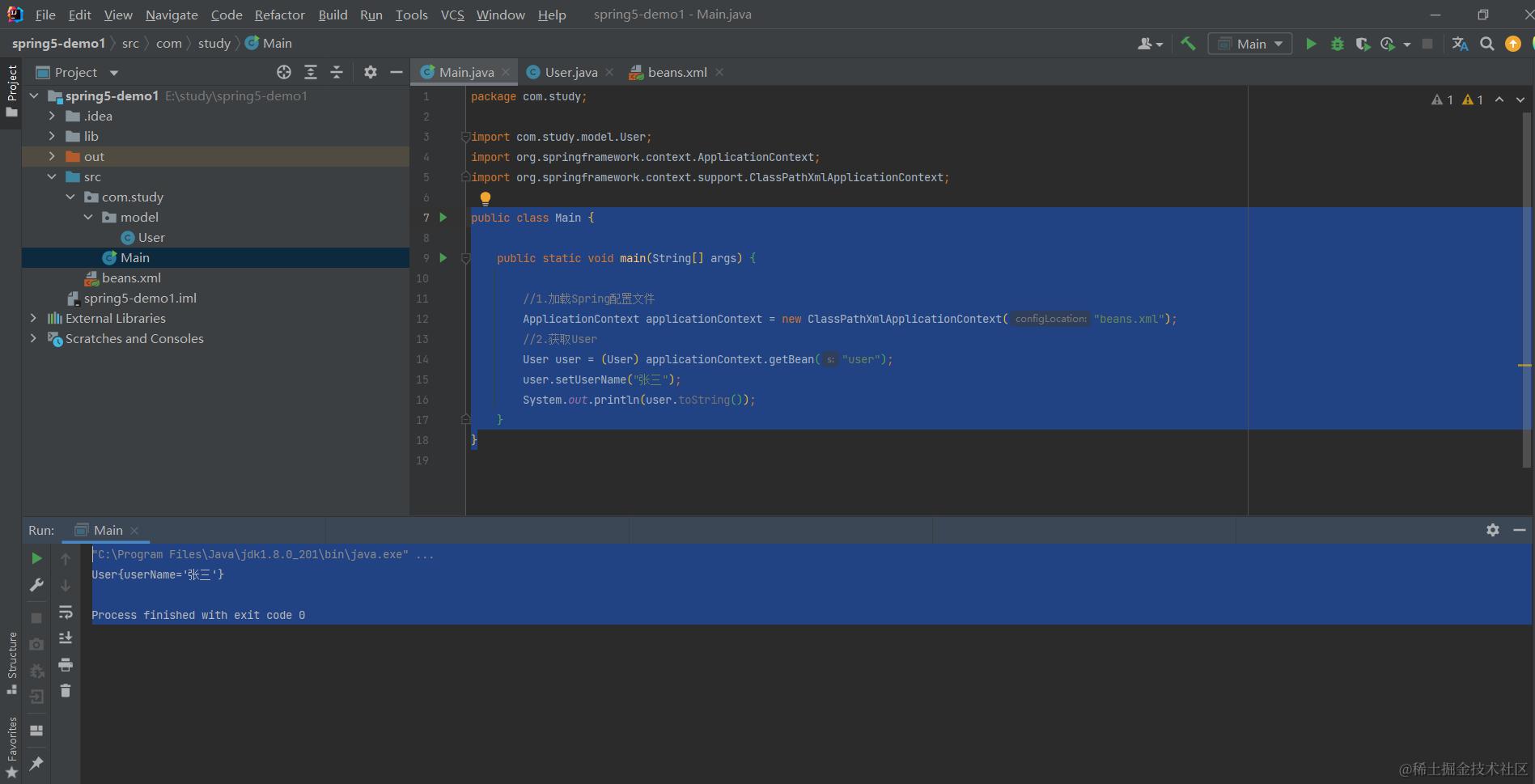Viewport: 1535px width, 784px height.
Task: Expand the out folder
Action: pos(52,156)
